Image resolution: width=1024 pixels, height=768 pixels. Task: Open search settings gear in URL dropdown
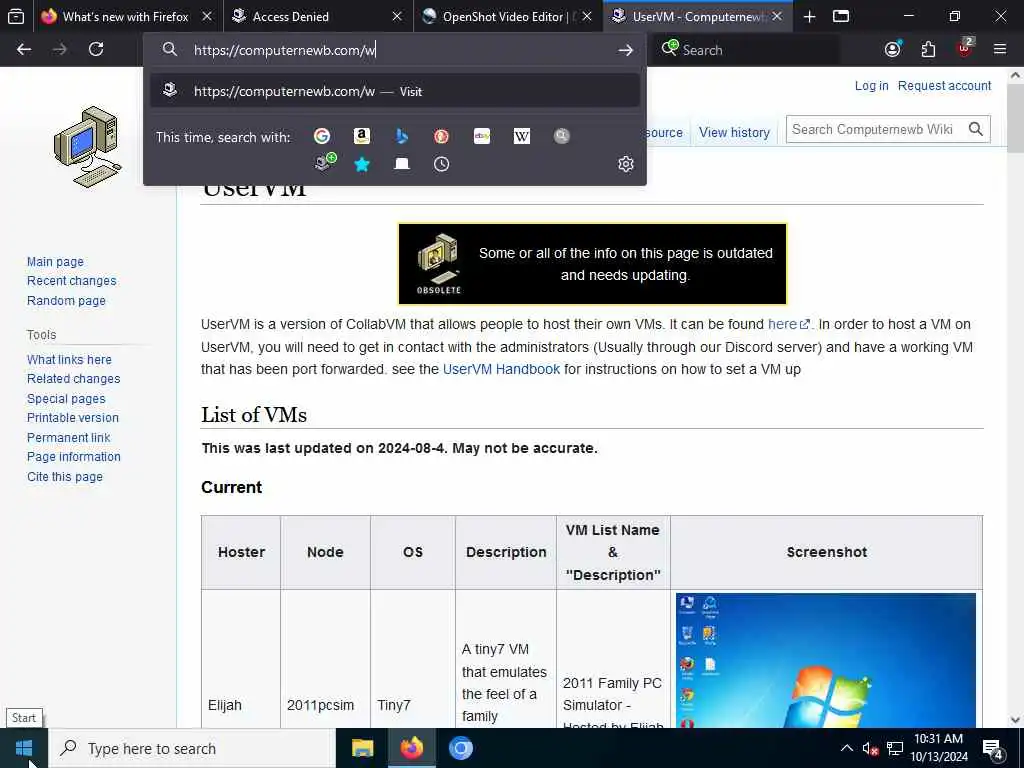pyautogui.click(x=626, y=164)
